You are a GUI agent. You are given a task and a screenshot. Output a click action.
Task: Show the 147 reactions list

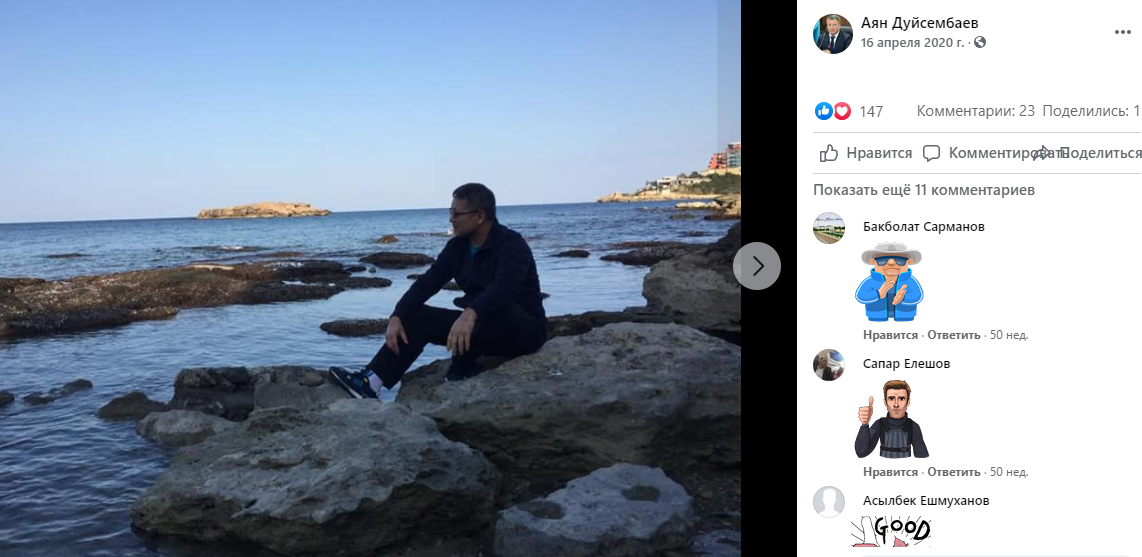pos(871,112)
